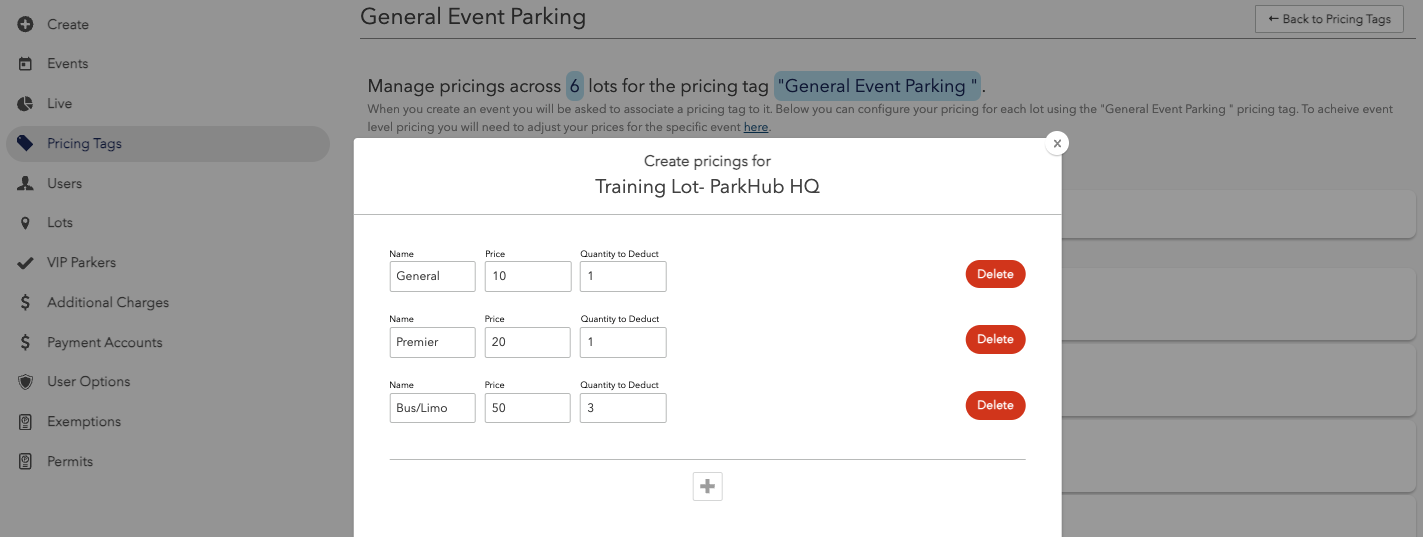Screen dimensions: 1423x537
Task: Edit General row quantity to deduct field
Action: 623,277
